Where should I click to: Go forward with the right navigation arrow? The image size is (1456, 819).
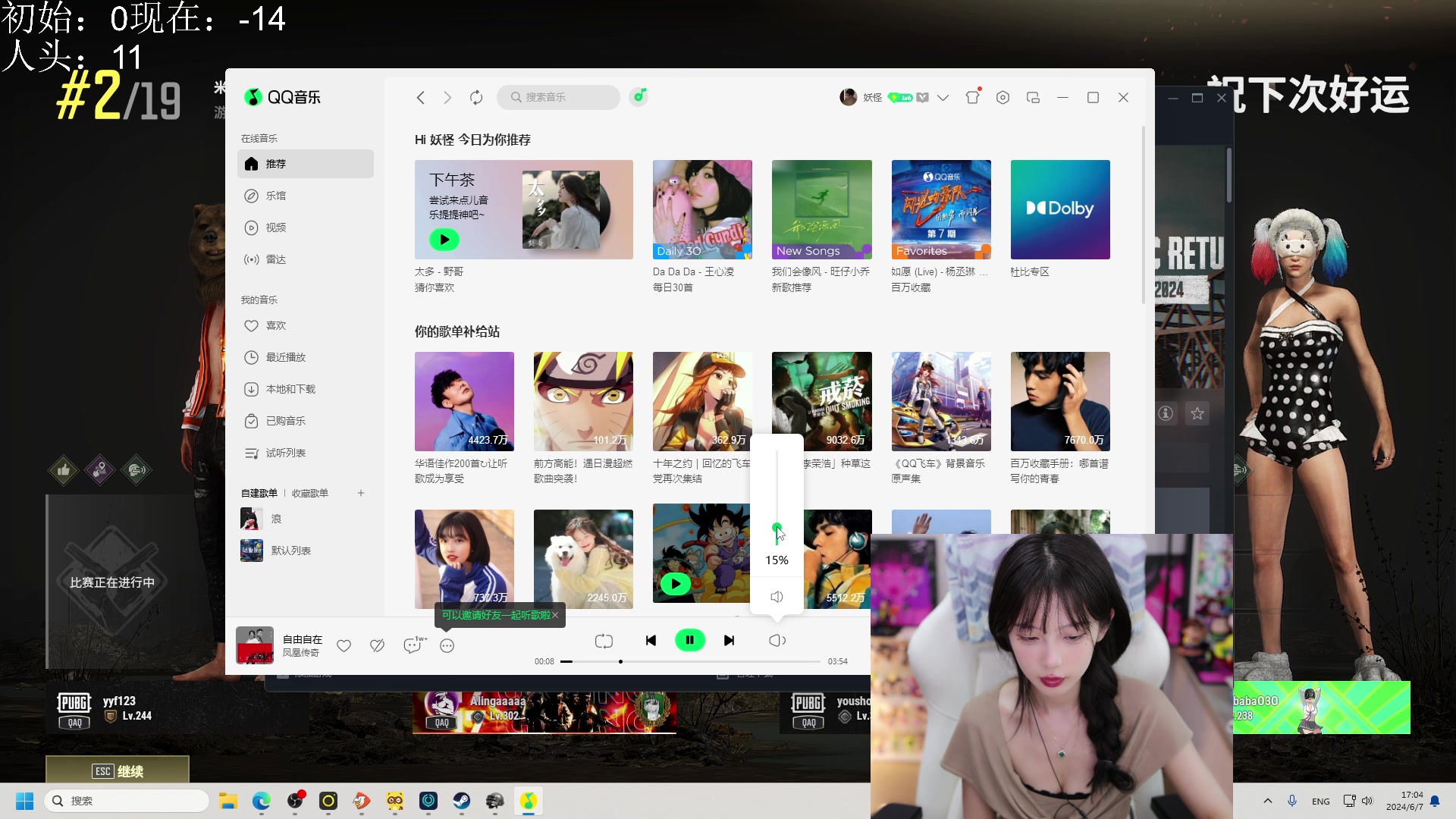point(447,97)
